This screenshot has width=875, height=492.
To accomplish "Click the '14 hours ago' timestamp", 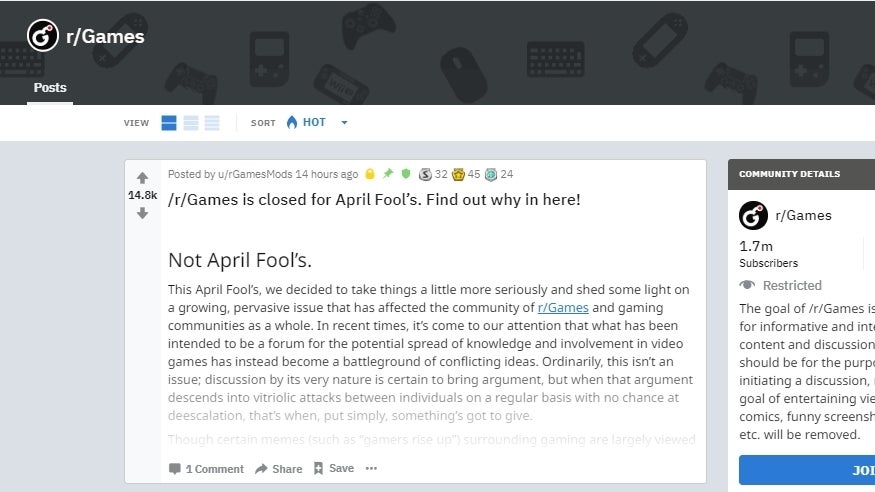I will (326, 174).
